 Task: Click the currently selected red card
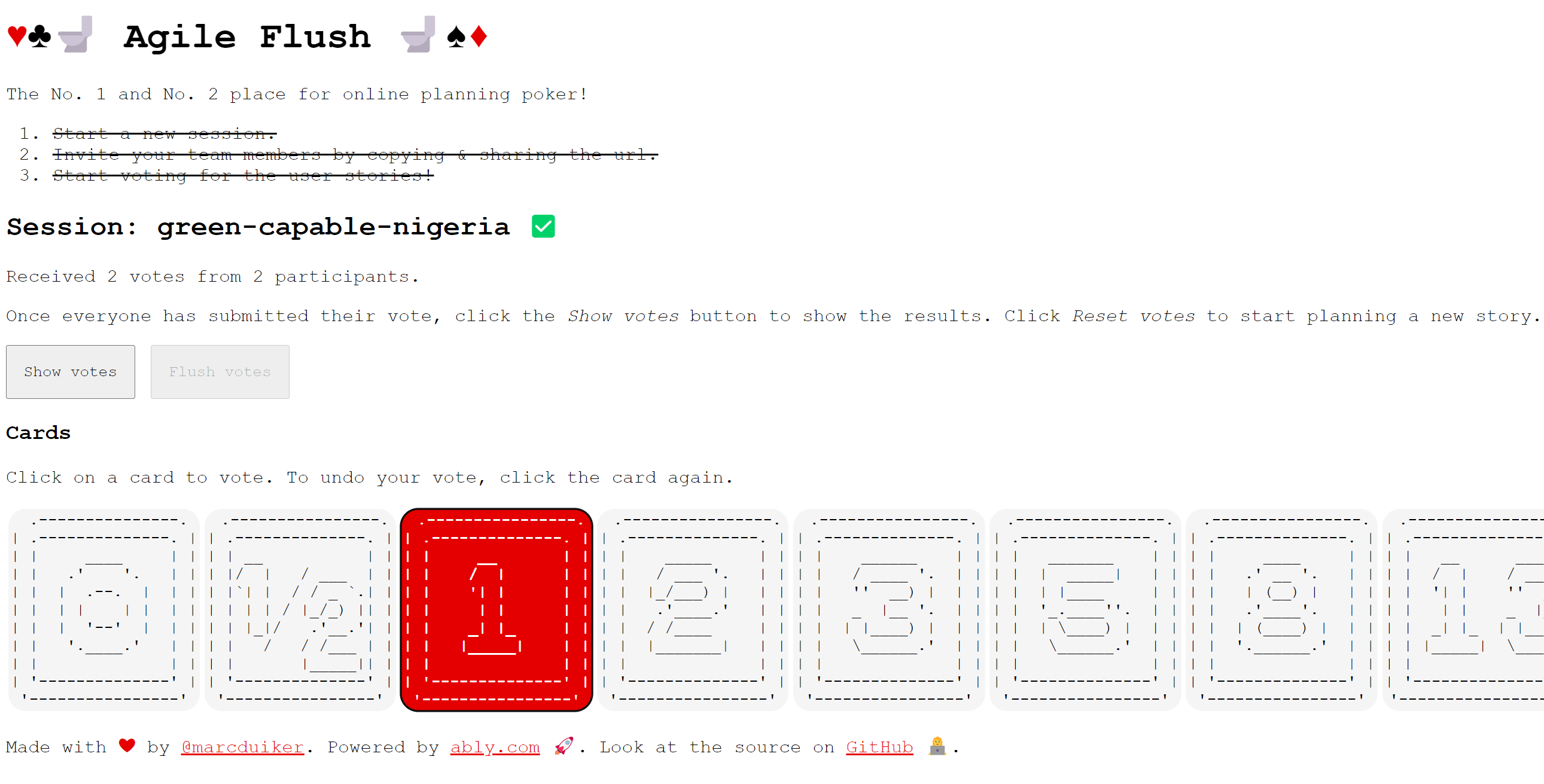(x=496, y=609)
